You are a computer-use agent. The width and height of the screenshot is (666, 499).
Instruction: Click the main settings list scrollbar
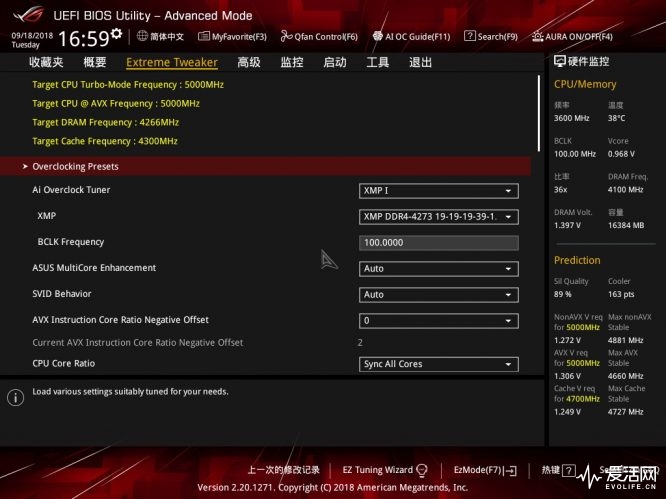pos(539,113)
